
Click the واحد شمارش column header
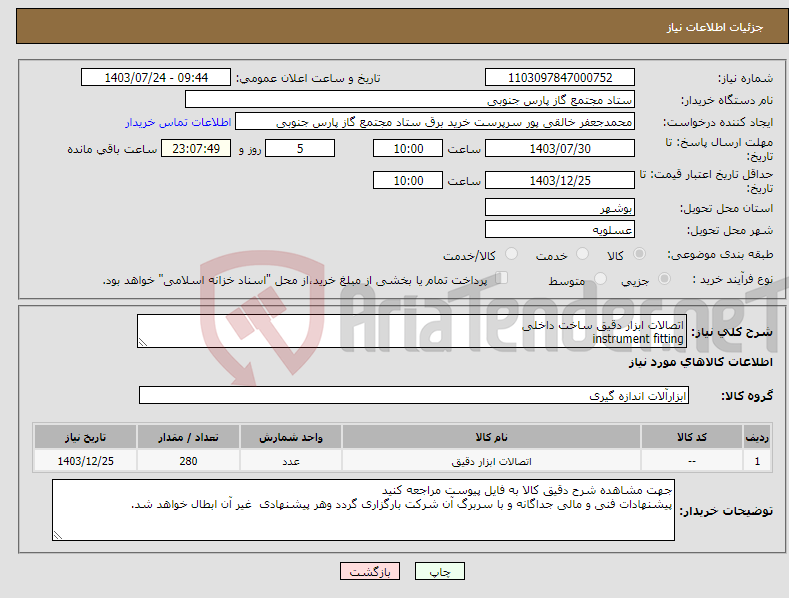click(x=291, y=437)
